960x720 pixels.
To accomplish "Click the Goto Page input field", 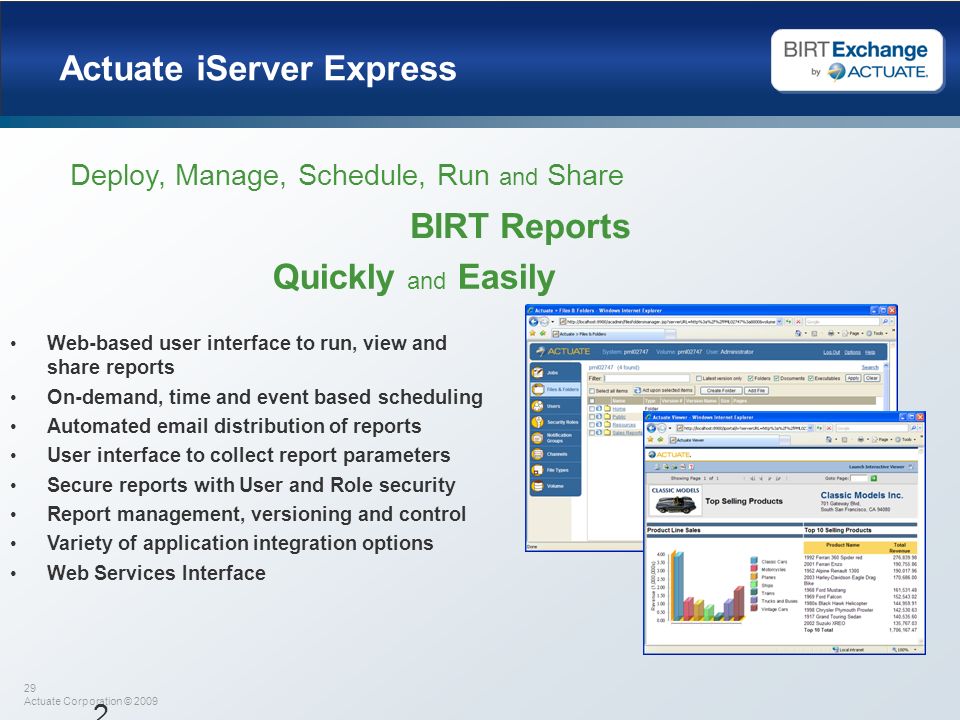I will click(x=859, y=478).
